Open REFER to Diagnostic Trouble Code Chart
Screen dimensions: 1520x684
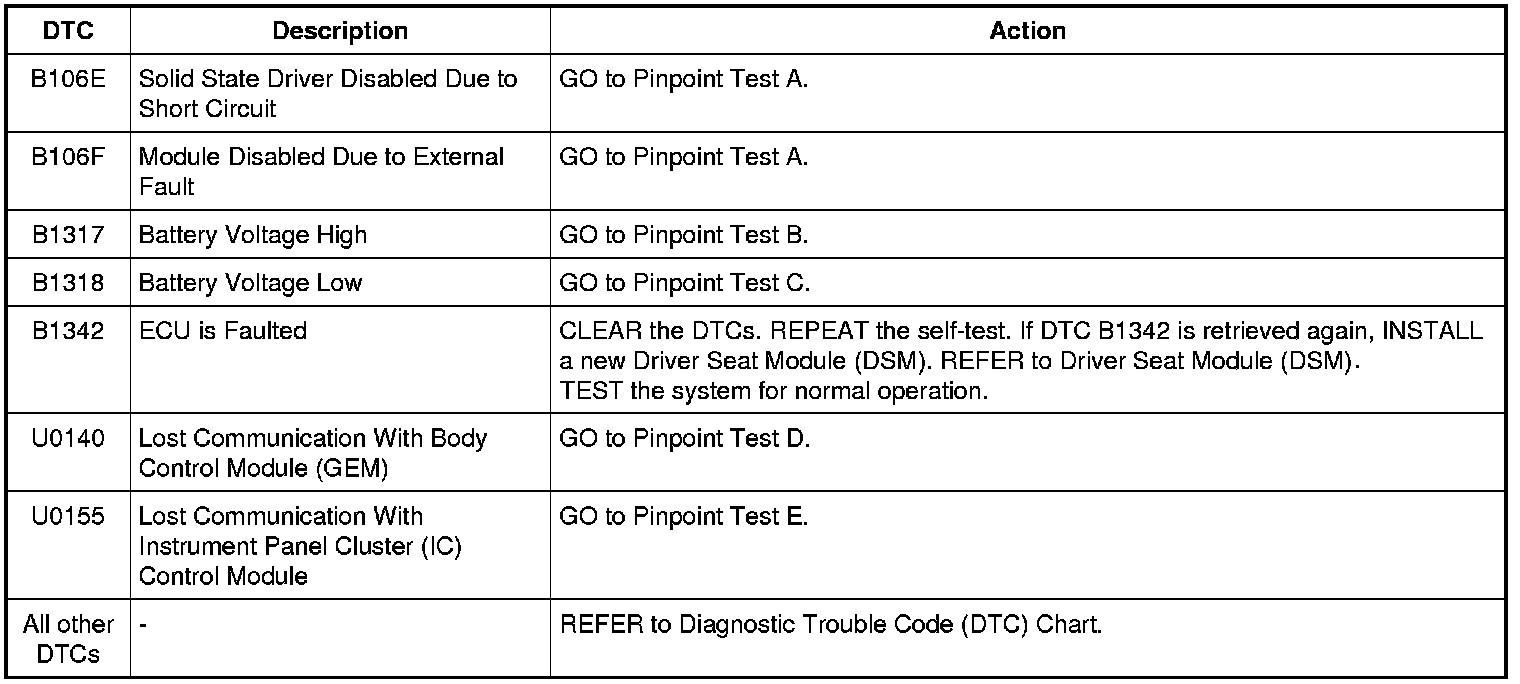point(831,626)
